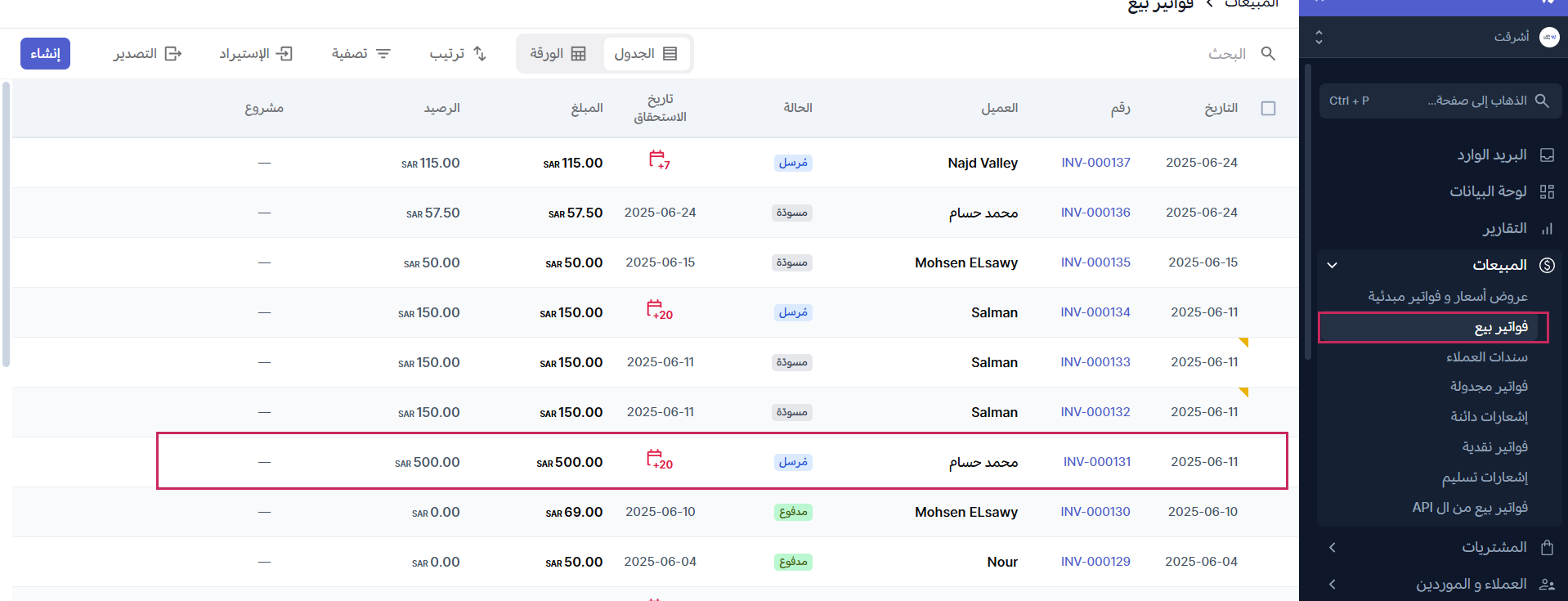Open the dashboard (لوحة البيانات) icon
1568x601 pixels.
[1547, 191]
